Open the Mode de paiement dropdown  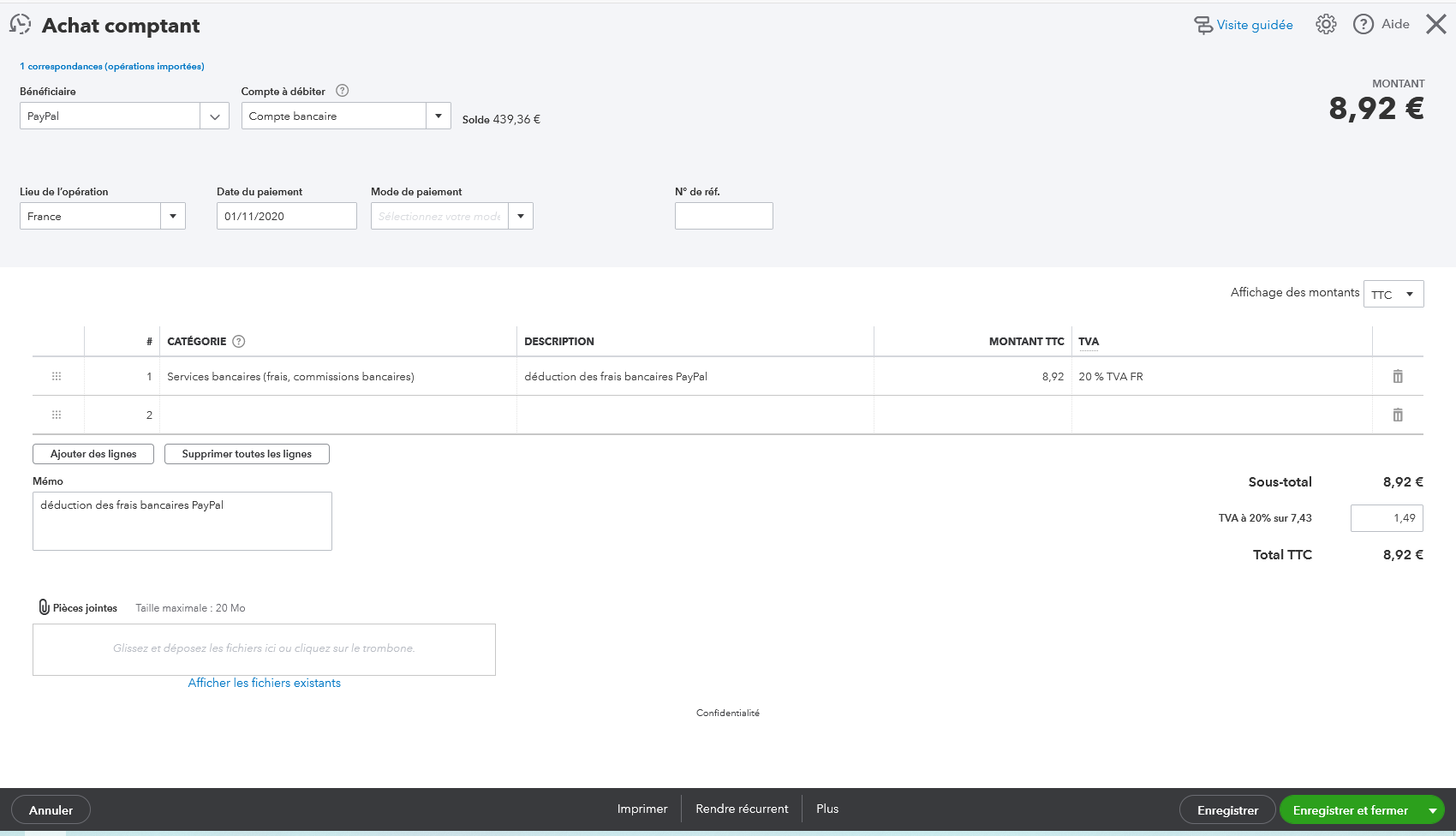[x=520, y=216]
